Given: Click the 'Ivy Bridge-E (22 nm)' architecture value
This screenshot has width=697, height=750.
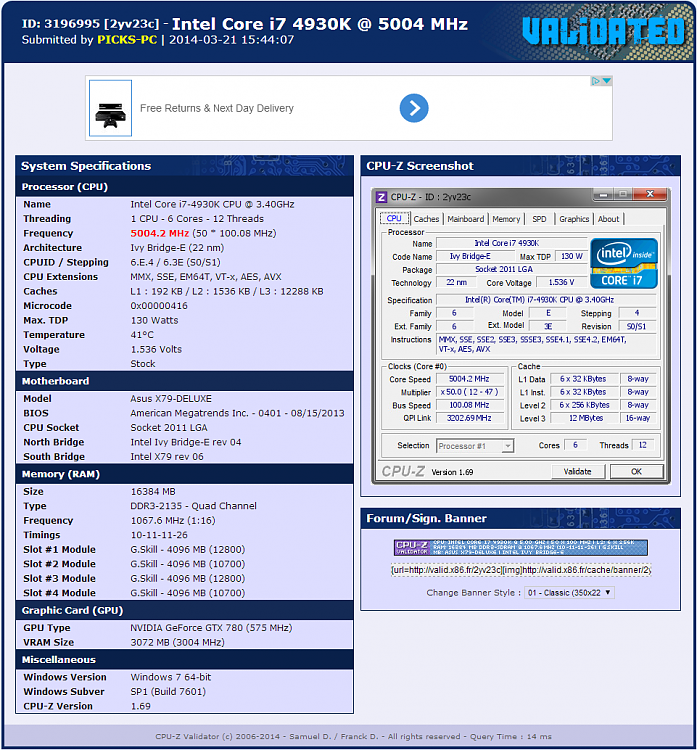Looking at the screenshot, I should click(x=177, y=248).
